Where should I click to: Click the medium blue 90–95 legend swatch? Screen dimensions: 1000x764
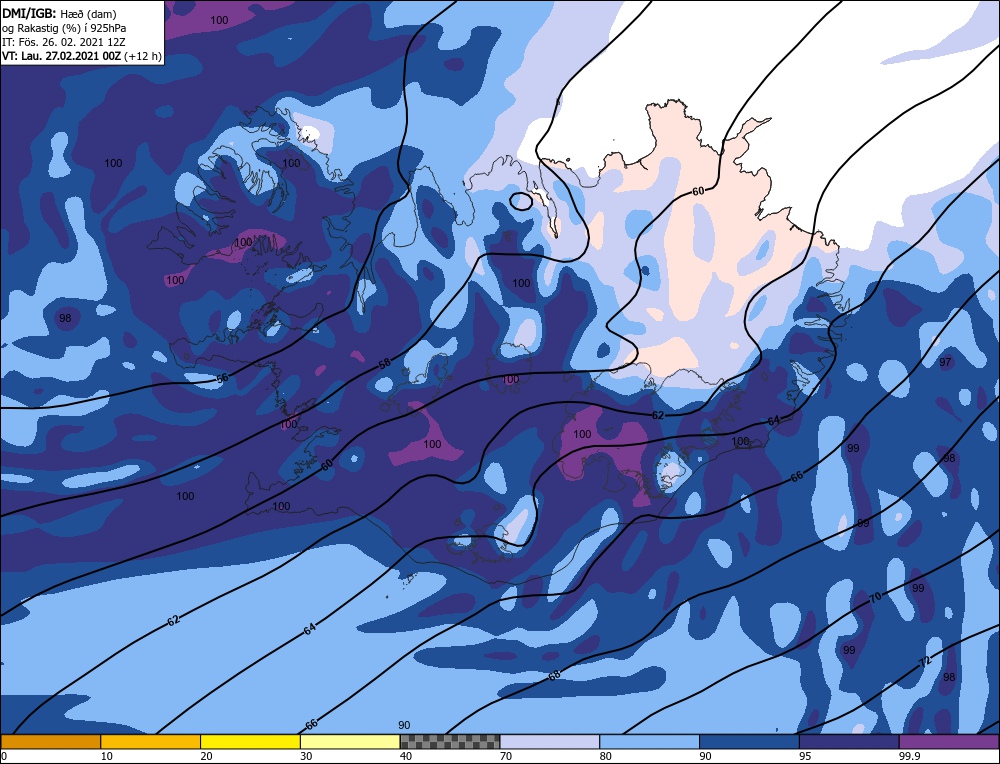tap(749, 741)
